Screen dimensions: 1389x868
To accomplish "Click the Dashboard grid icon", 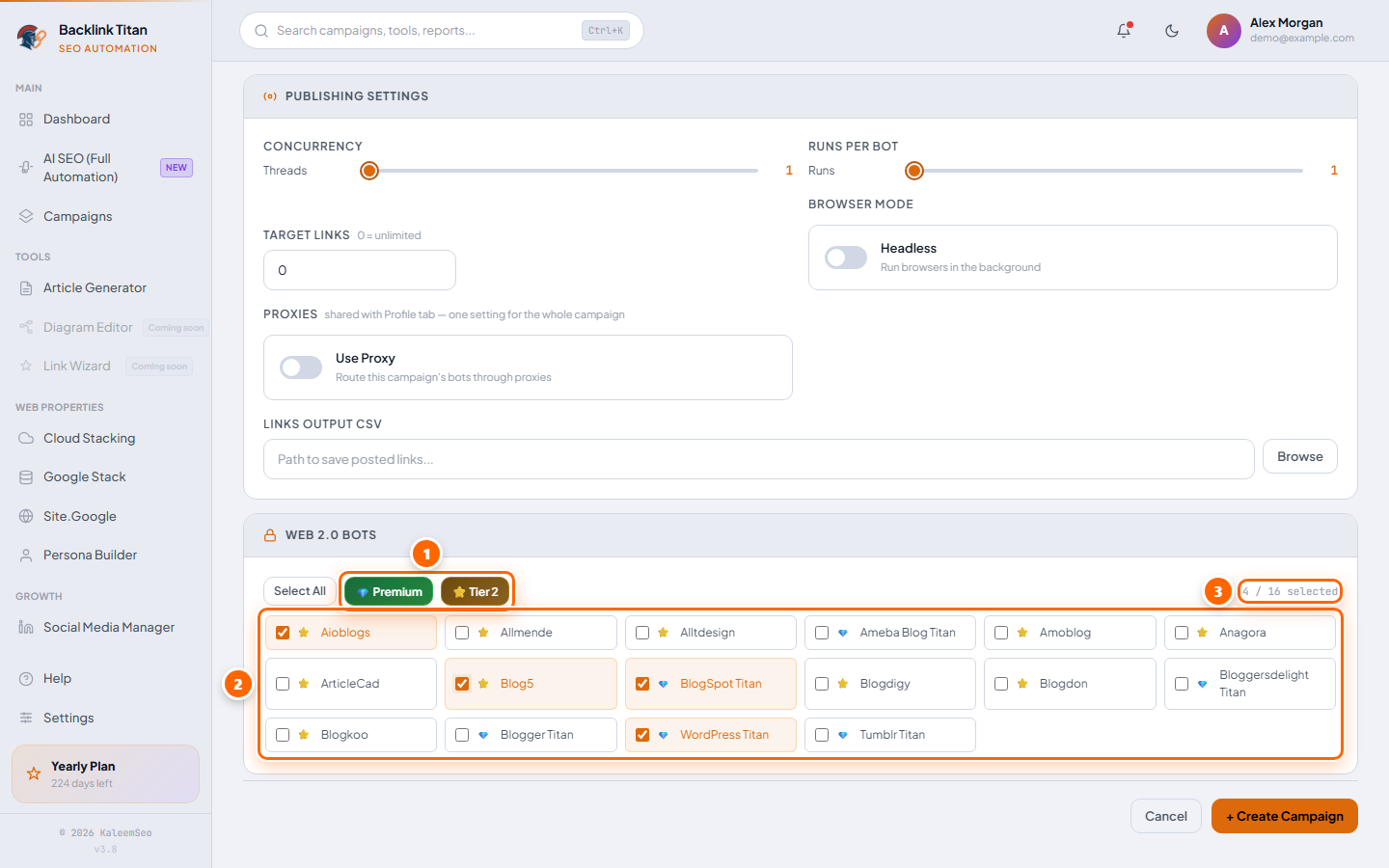I will pyautogui.click(x=26, y=120).
